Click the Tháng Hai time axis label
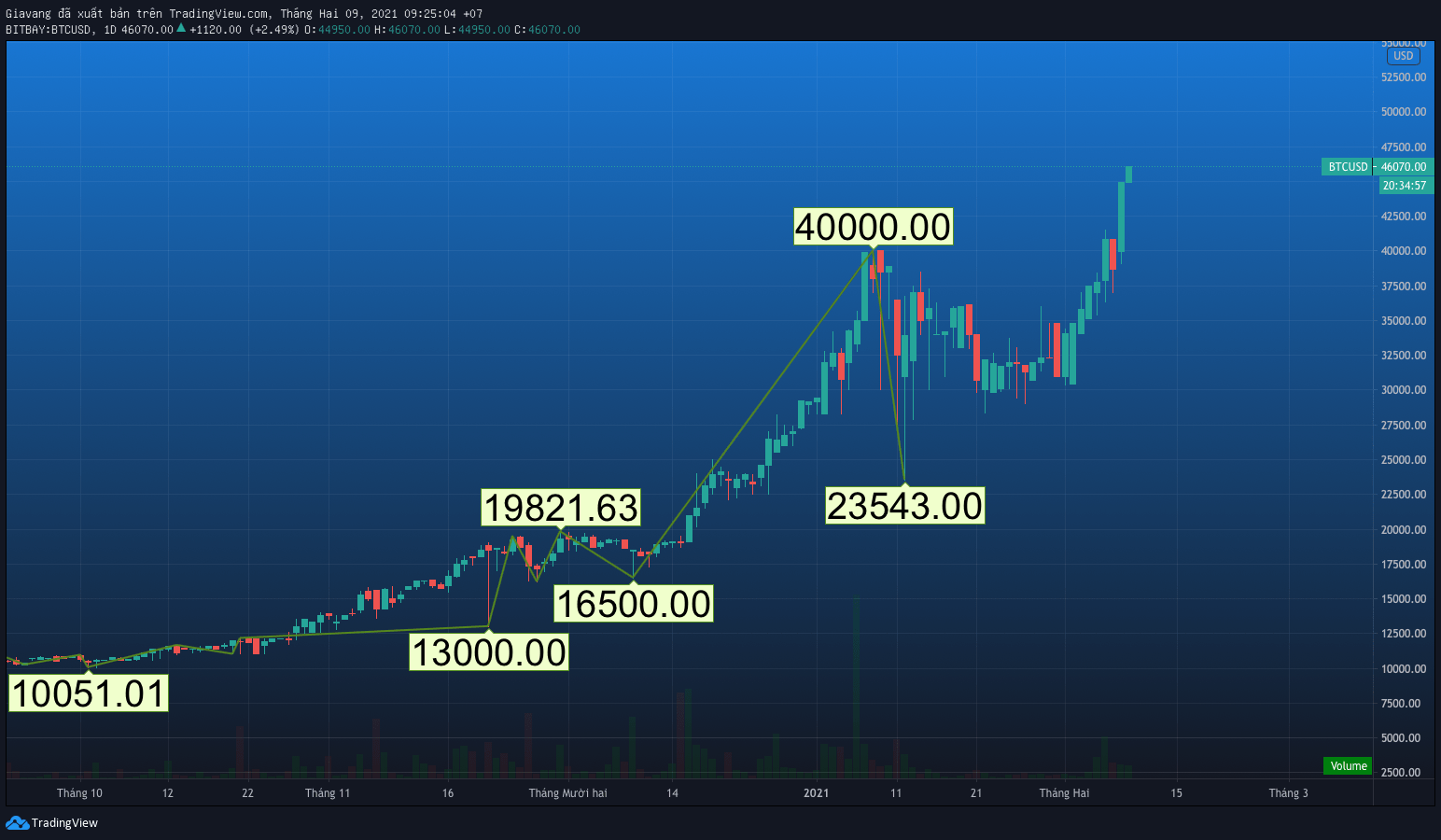Screen dimensions: 1441x840 1065,793
